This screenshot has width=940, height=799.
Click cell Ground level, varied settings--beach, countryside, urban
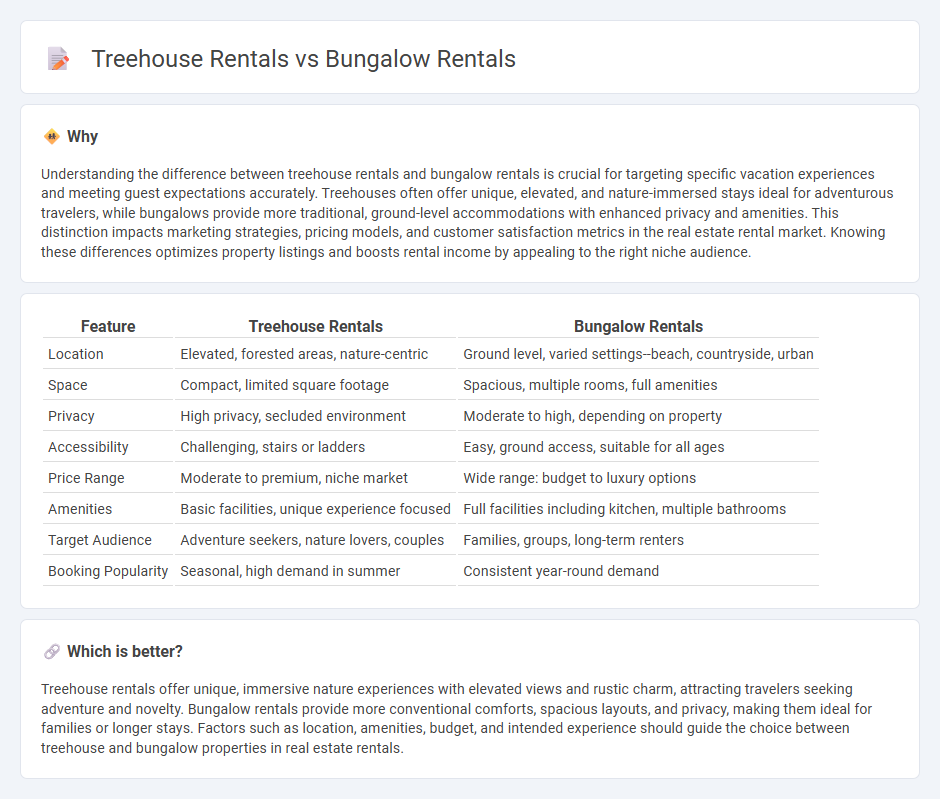(638, 354)
